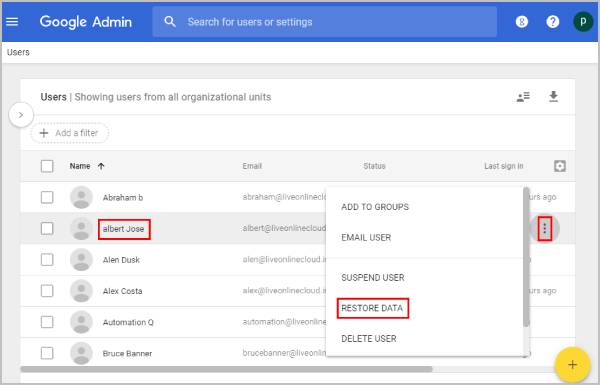Sort by Name using the arrow

tap(101, 166)
